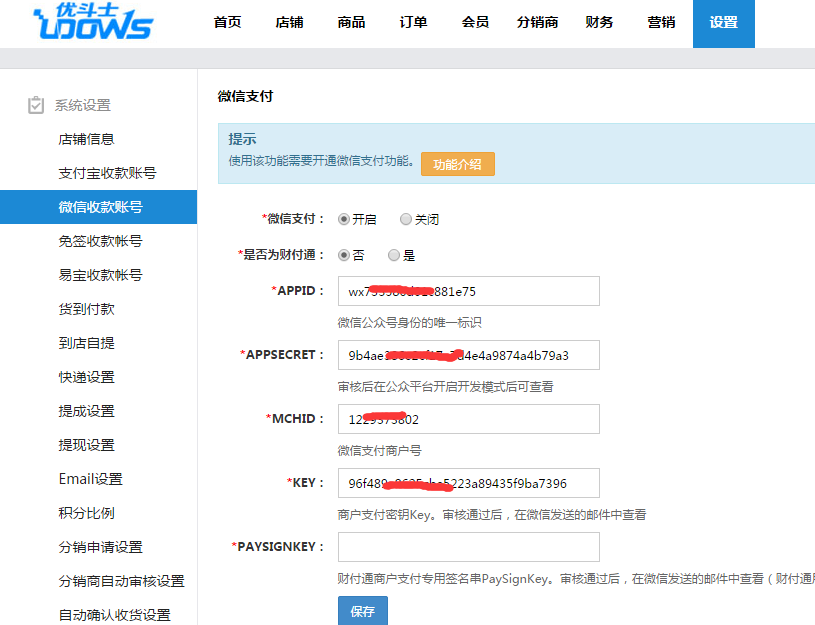Open Email设置 in the sidebar
Screen dimensions: 815x625
tap(91, 479)
